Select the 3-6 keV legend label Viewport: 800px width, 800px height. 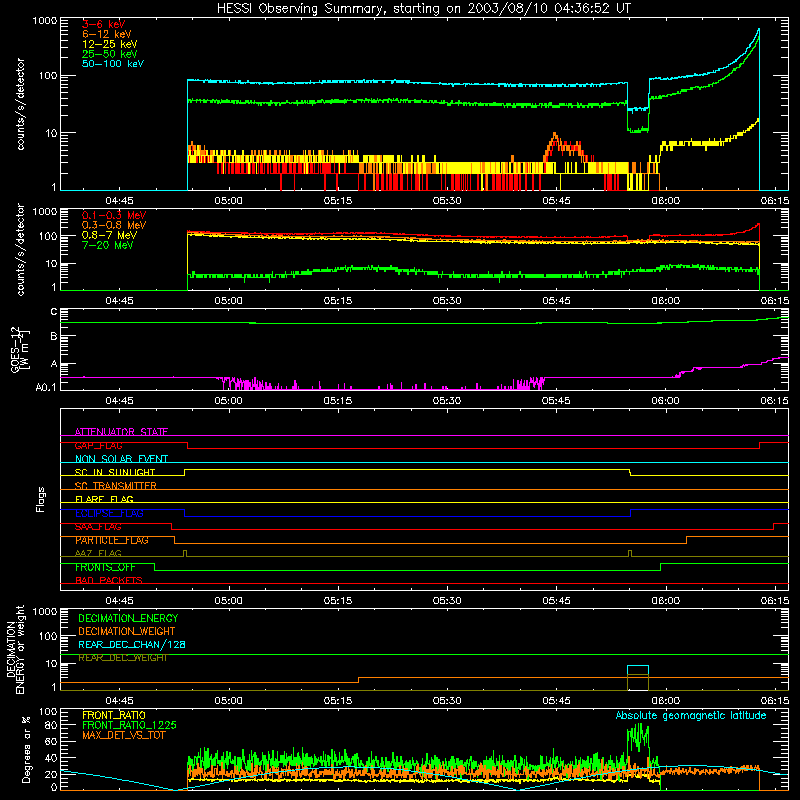(103, 24)
